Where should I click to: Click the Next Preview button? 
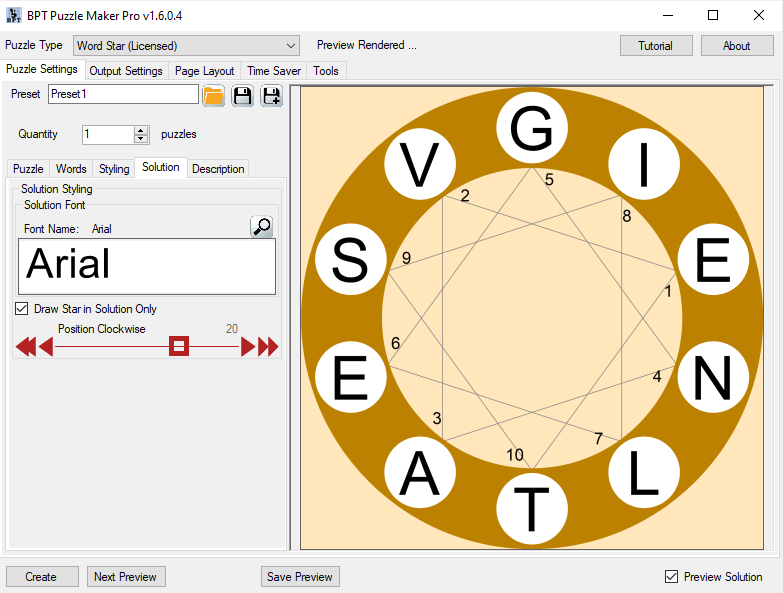point(126,577)
